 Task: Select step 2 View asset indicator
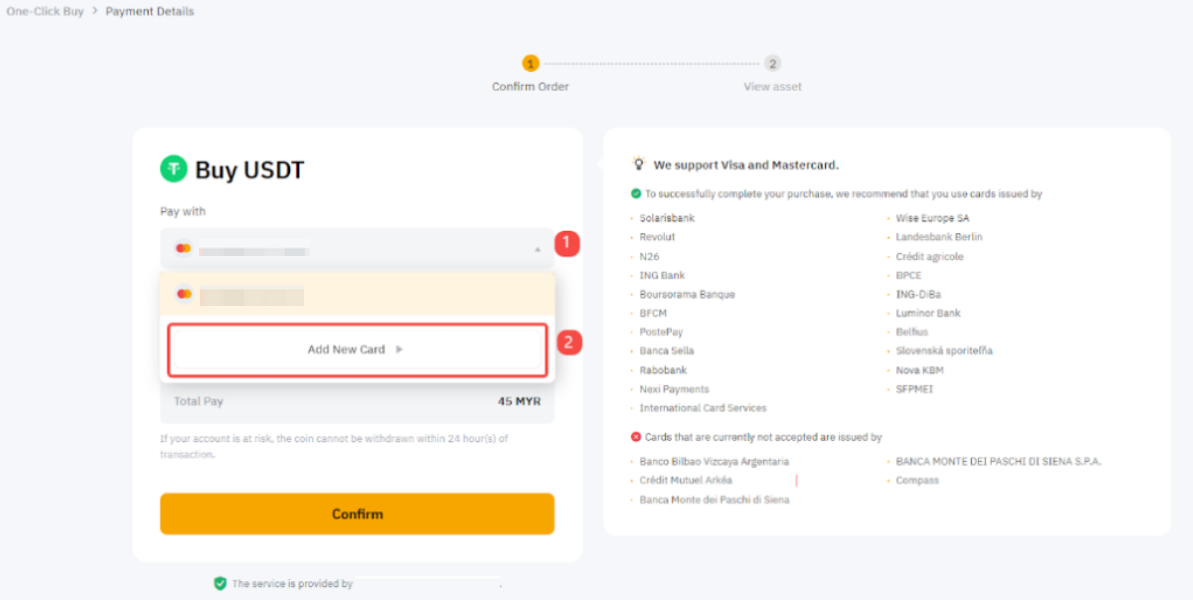click(772, 64)
